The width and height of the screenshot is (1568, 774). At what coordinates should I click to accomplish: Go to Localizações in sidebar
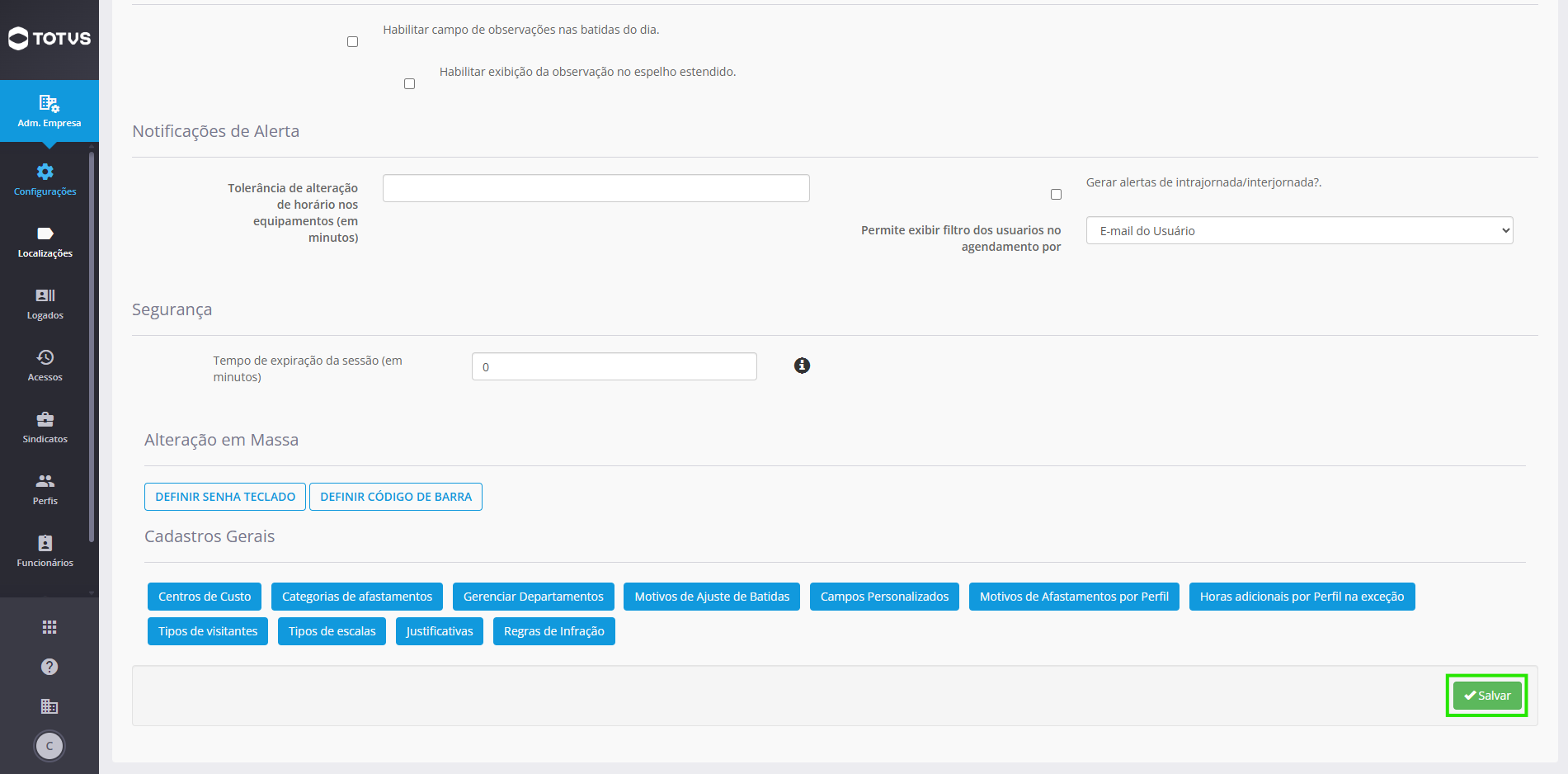tap(45, 242)
